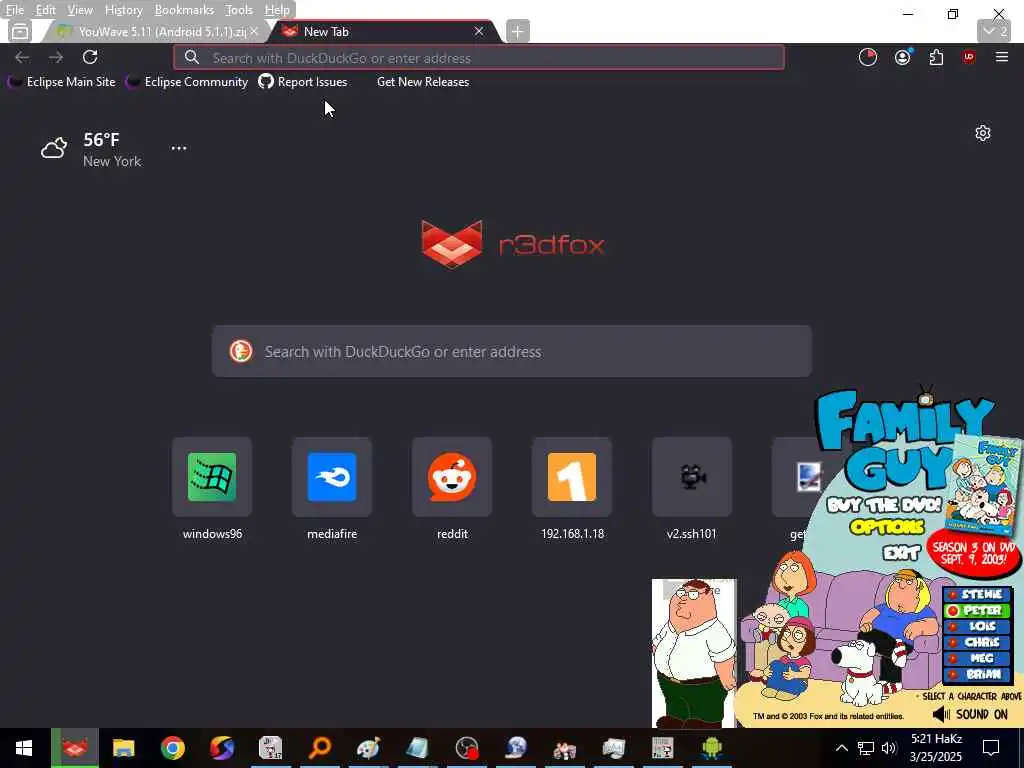The image size is (1024, 768).
Task: Select Stewie character option
Action: pos(977,594)
